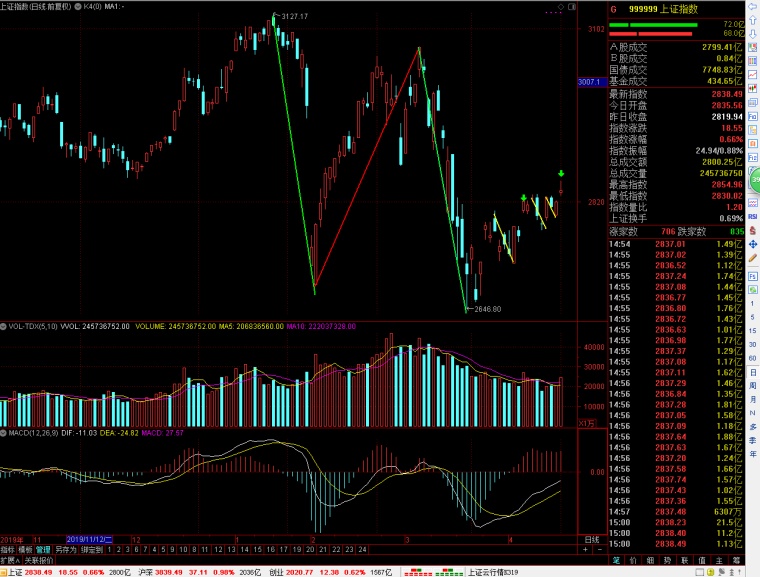Switch to the 筹 tab in tick panel

pos(736,560)
